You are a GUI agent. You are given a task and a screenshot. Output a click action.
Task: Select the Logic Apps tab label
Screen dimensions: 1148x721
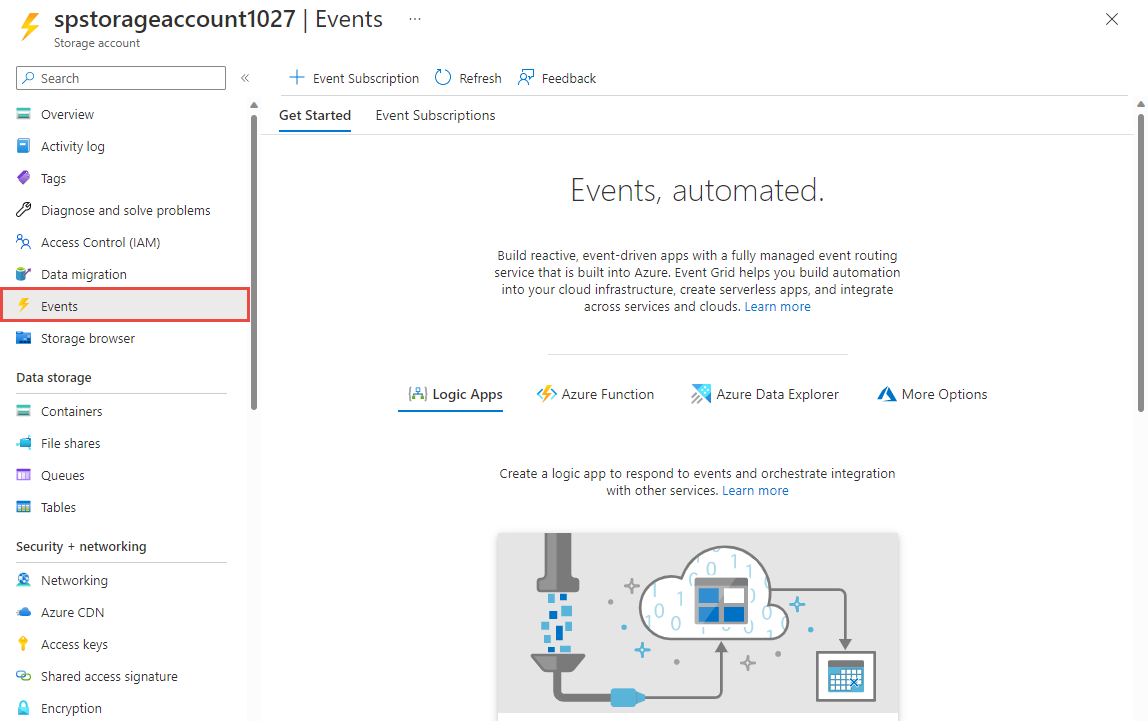tap(467, 394)
